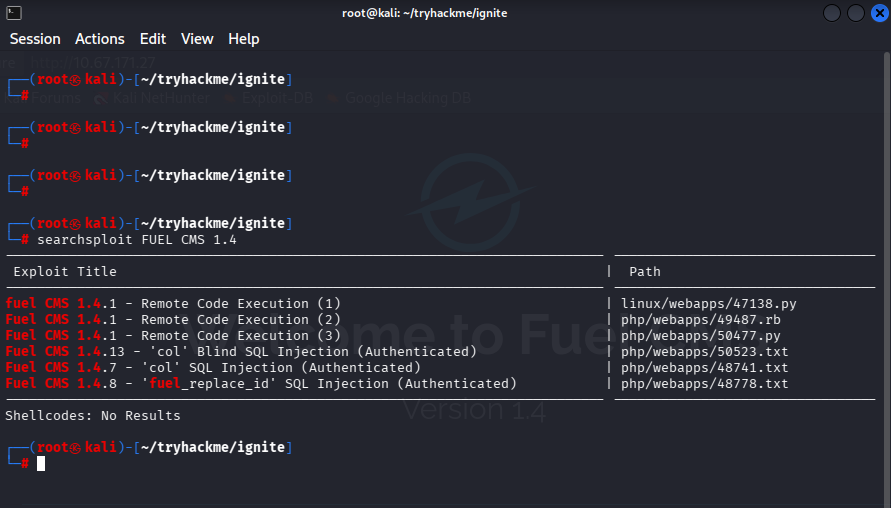
Task: Click the Remote Code Execution (1) result
Action: [173, 303]
